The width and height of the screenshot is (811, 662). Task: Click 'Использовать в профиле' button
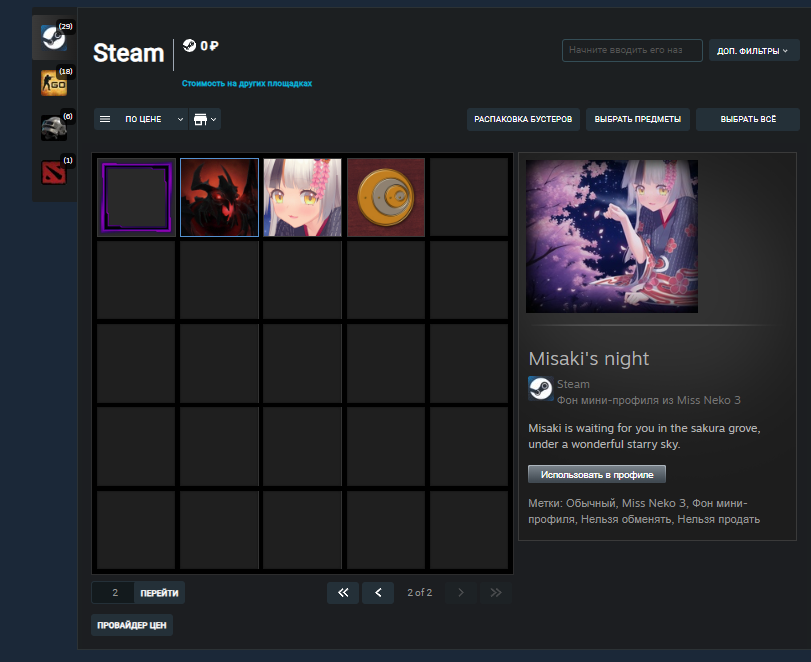(597, 474)
